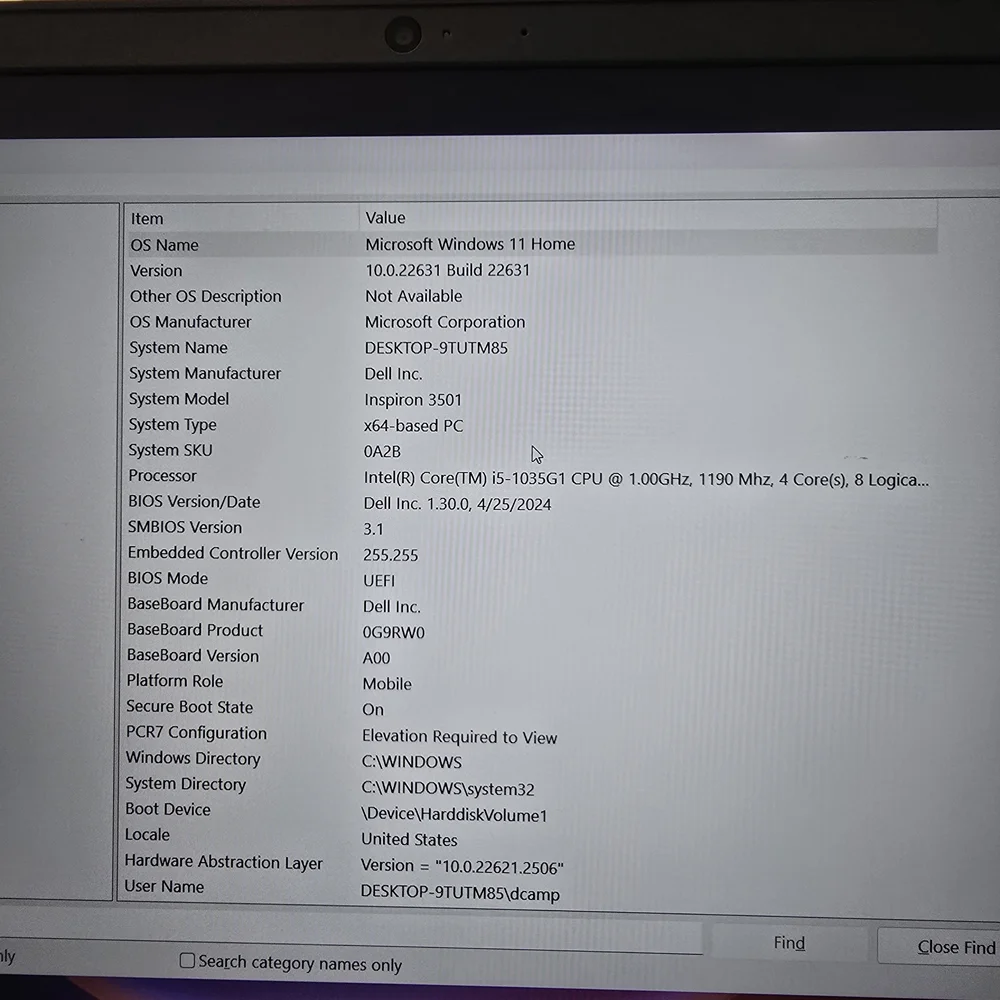The height and width of the screenshot is (1000, 1000).
Task: Click the UEFI value
Action: click(x=379, y=580)
